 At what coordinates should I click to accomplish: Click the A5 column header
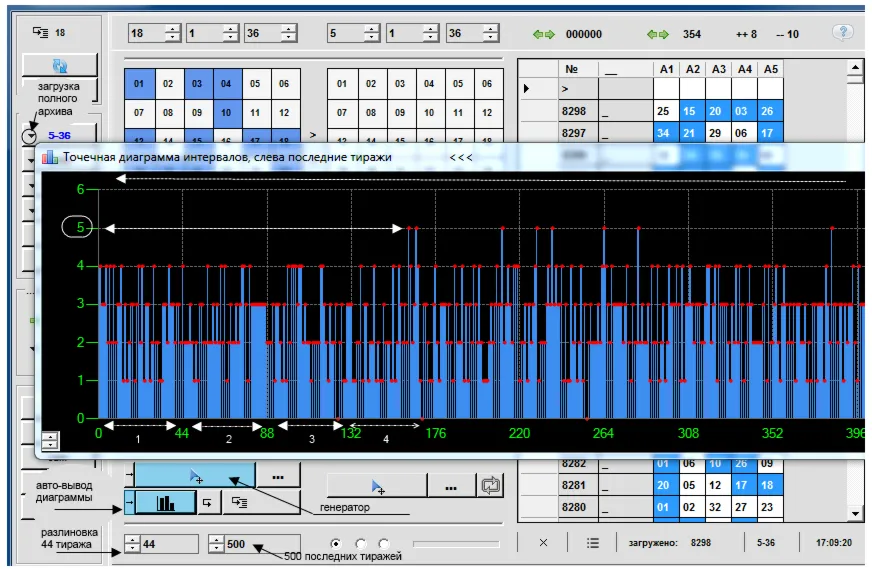coord(770,69)
